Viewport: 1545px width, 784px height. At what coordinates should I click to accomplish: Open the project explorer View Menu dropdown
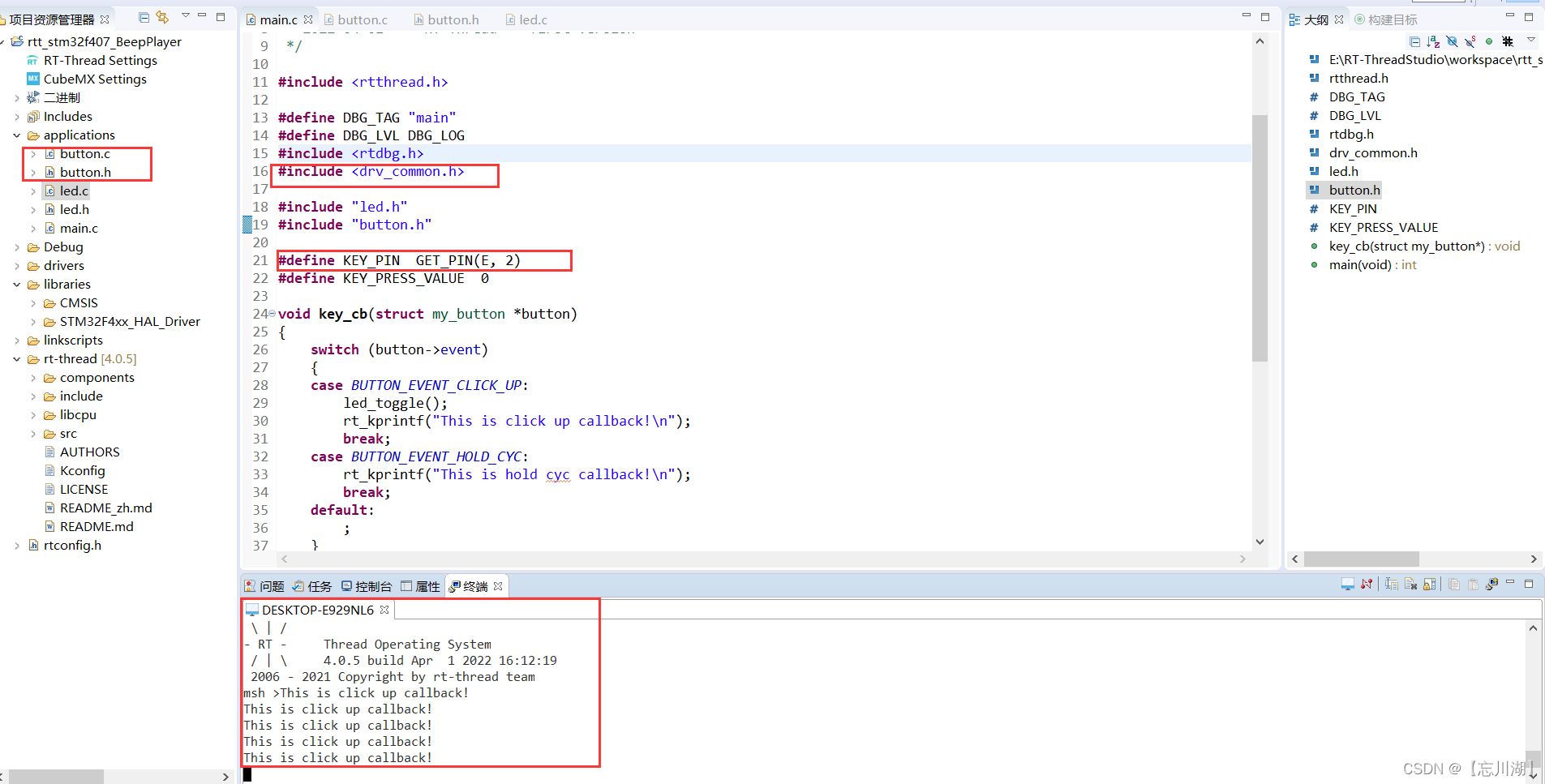click(x=187, y=16)
